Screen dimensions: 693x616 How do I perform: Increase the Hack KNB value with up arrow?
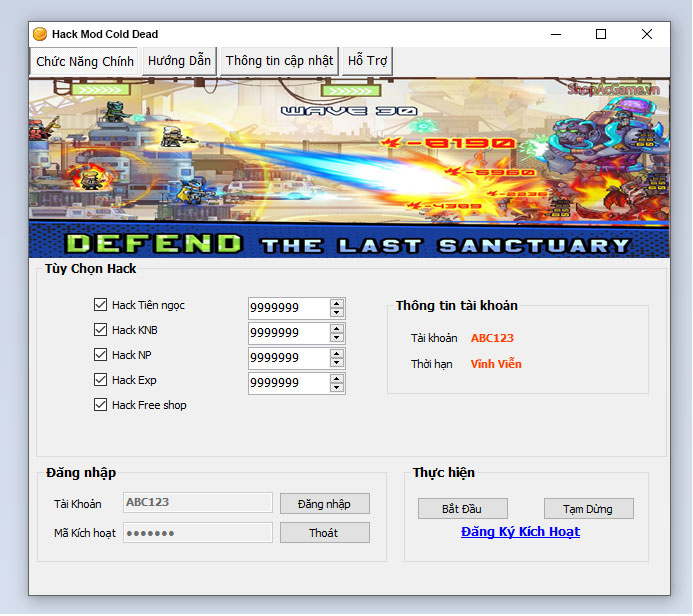click(337, 329)
